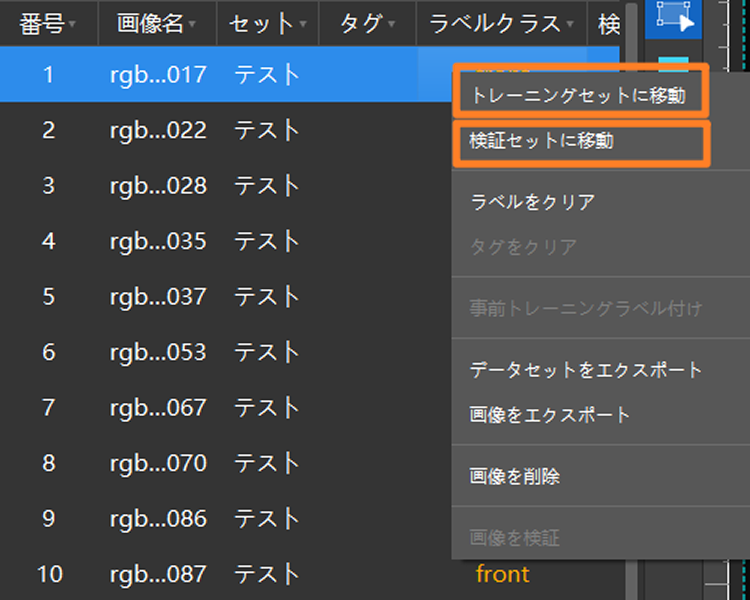750x600 pixels.
Task: Select the rectangle selection tool icon
Action: tap(673, 18)
